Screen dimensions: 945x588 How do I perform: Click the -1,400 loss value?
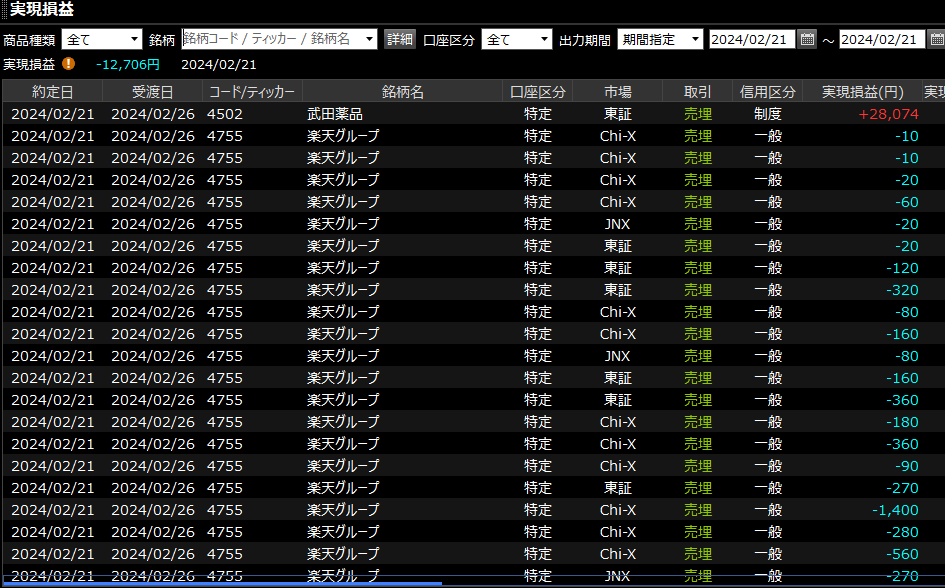pyautogui.click(x=896, y=510)
